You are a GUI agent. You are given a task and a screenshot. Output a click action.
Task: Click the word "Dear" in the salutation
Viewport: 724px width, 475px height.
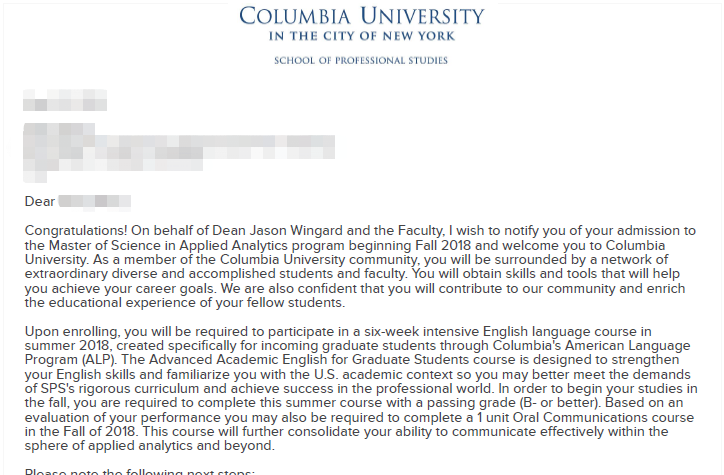coord(40,202)
